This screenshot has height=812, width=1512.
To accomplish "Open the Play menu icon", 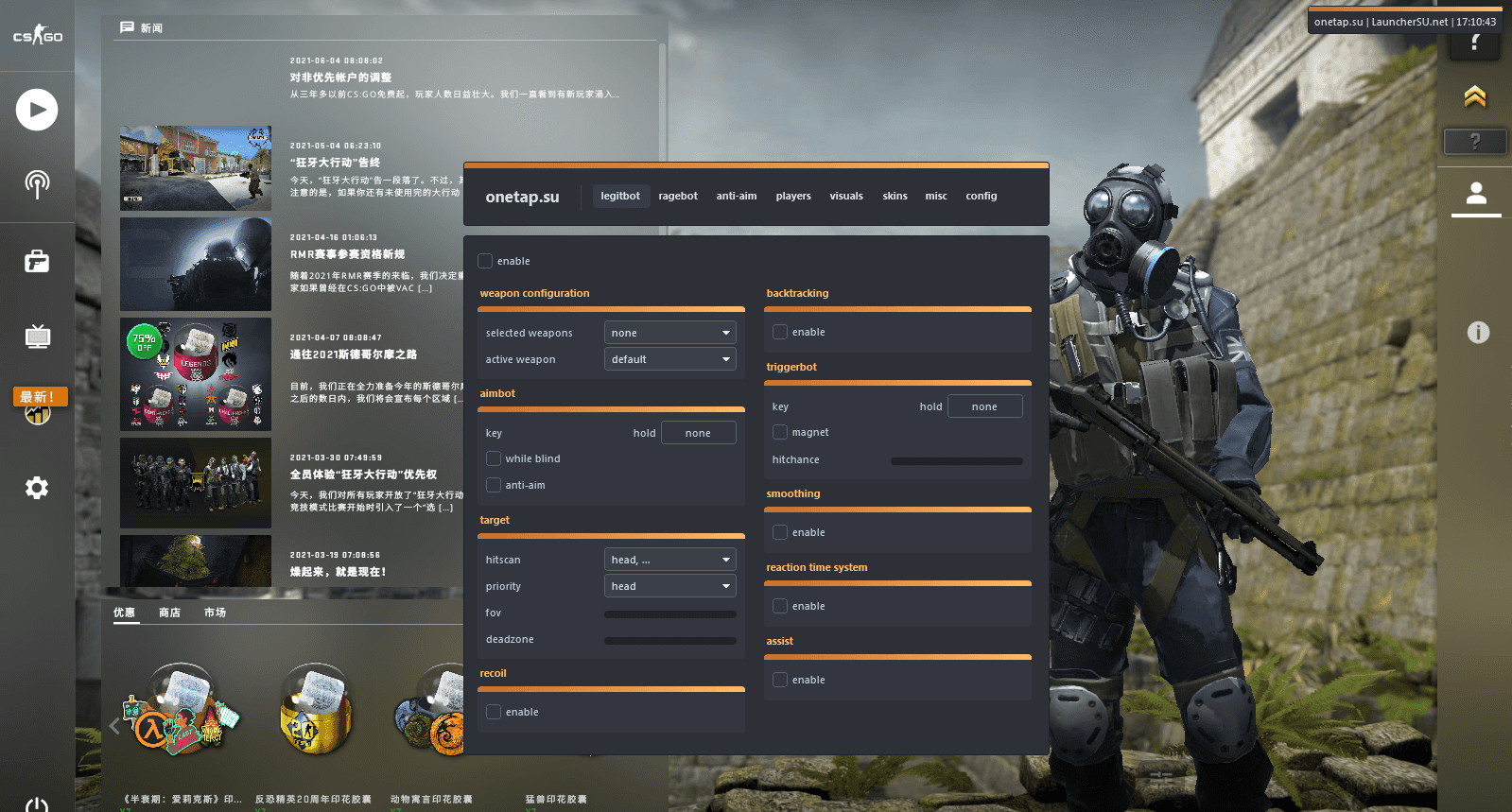I will click(37, 110).
